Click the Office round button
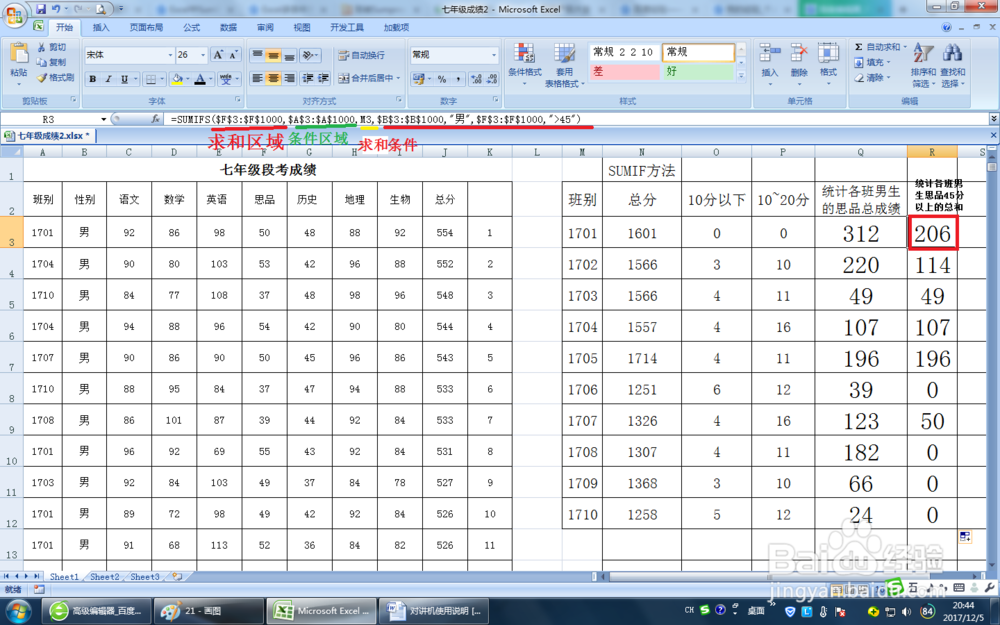 [x=14, y=13]
